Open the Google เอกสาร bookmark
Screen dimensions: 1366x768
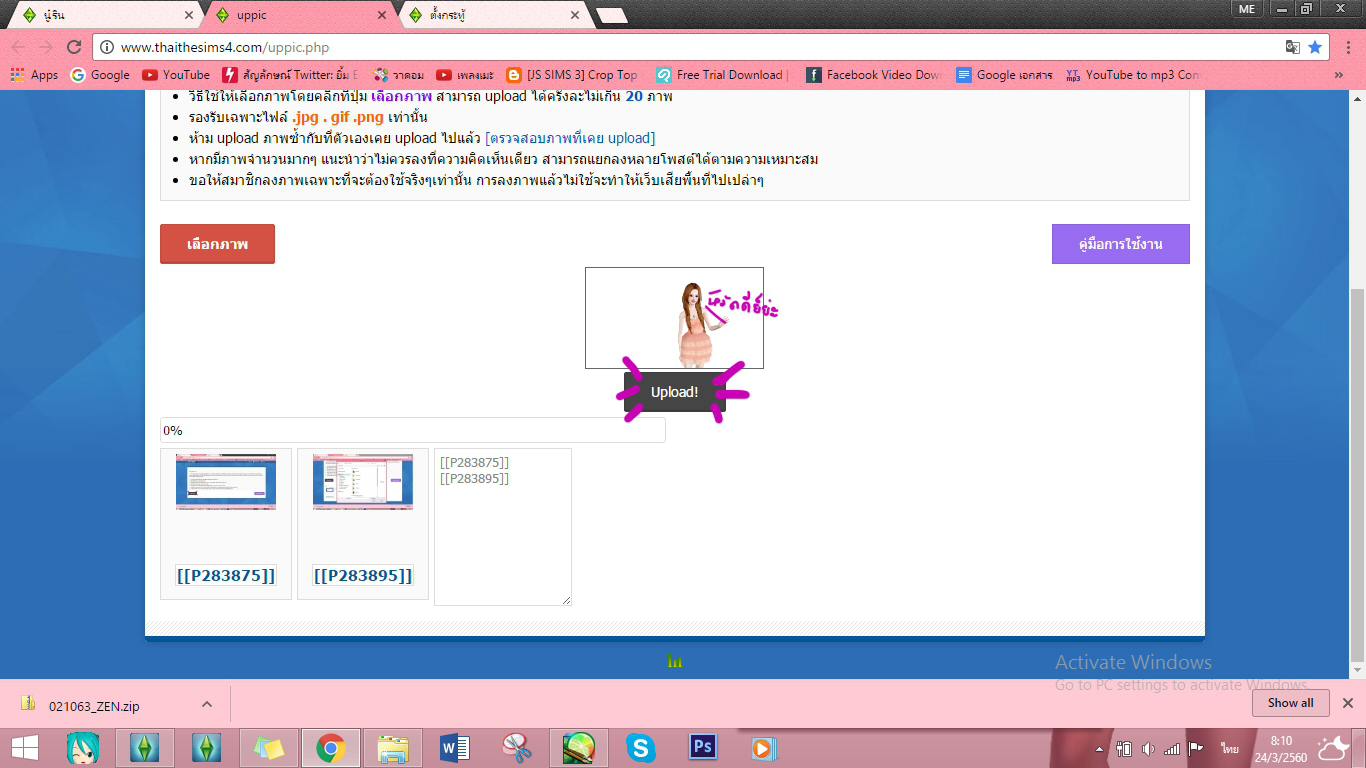pos(1004,75)
